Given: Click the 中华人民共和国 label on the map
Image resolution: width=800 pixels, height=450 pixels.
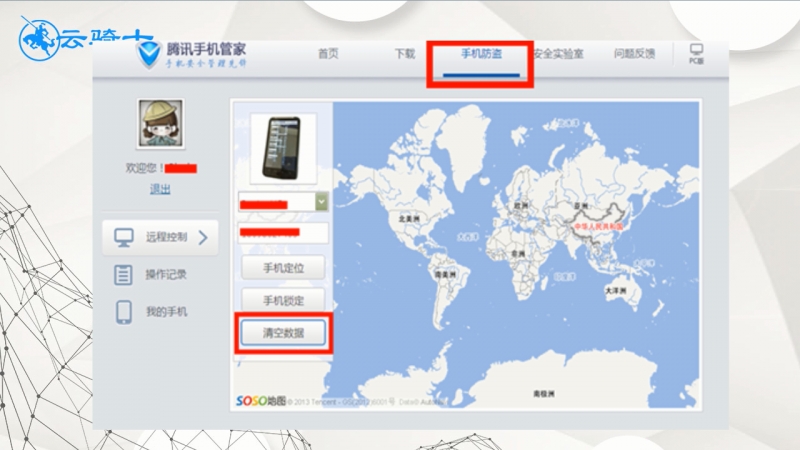Looking at the screenshot, I should [598, 226].
